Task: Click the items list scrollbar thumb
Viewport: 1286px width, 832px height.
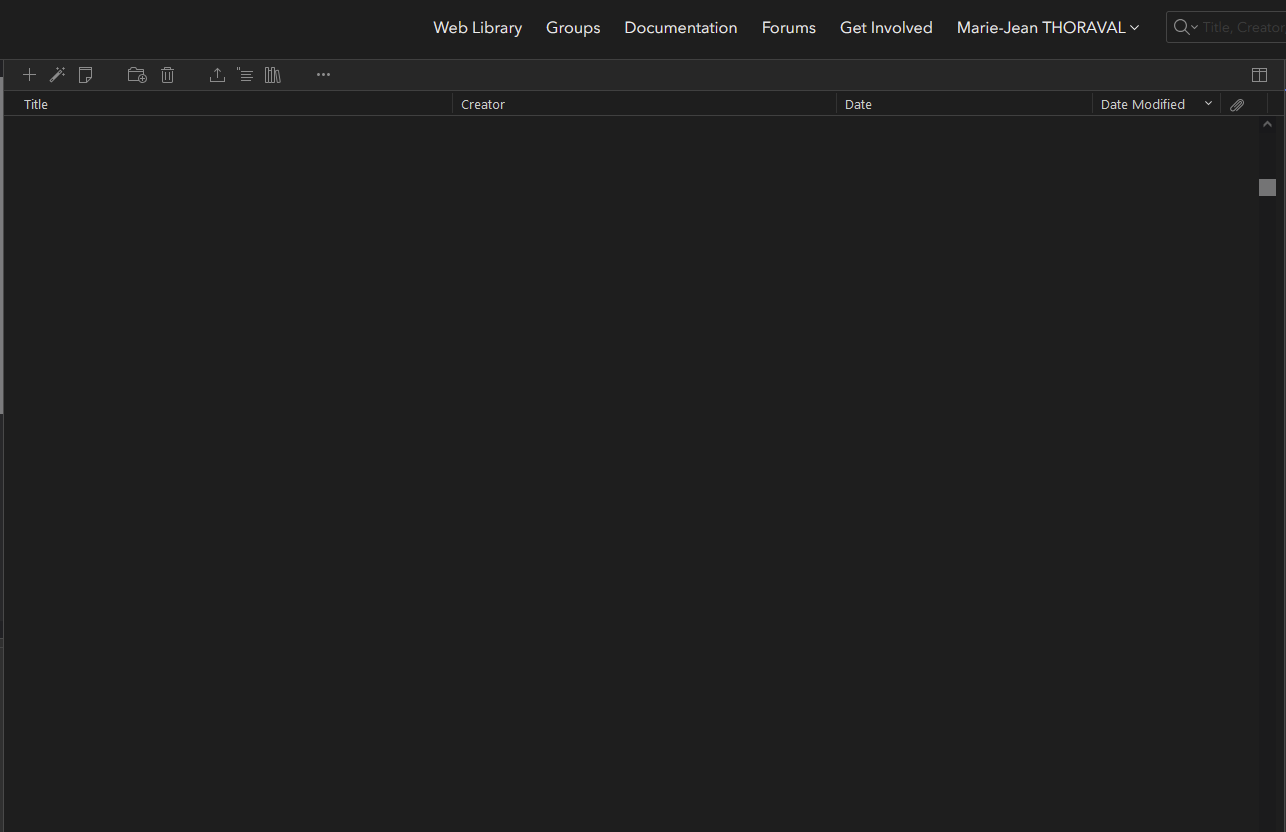Action: point(1267,187)
